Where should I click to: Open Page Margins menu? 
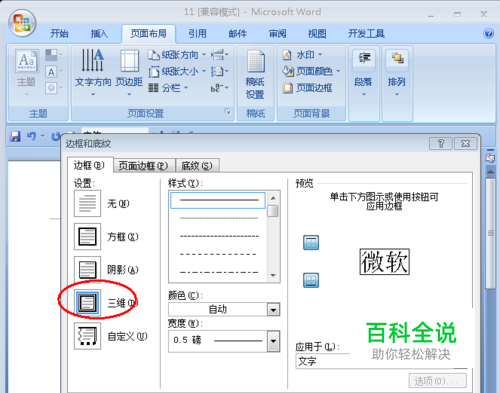129,73
